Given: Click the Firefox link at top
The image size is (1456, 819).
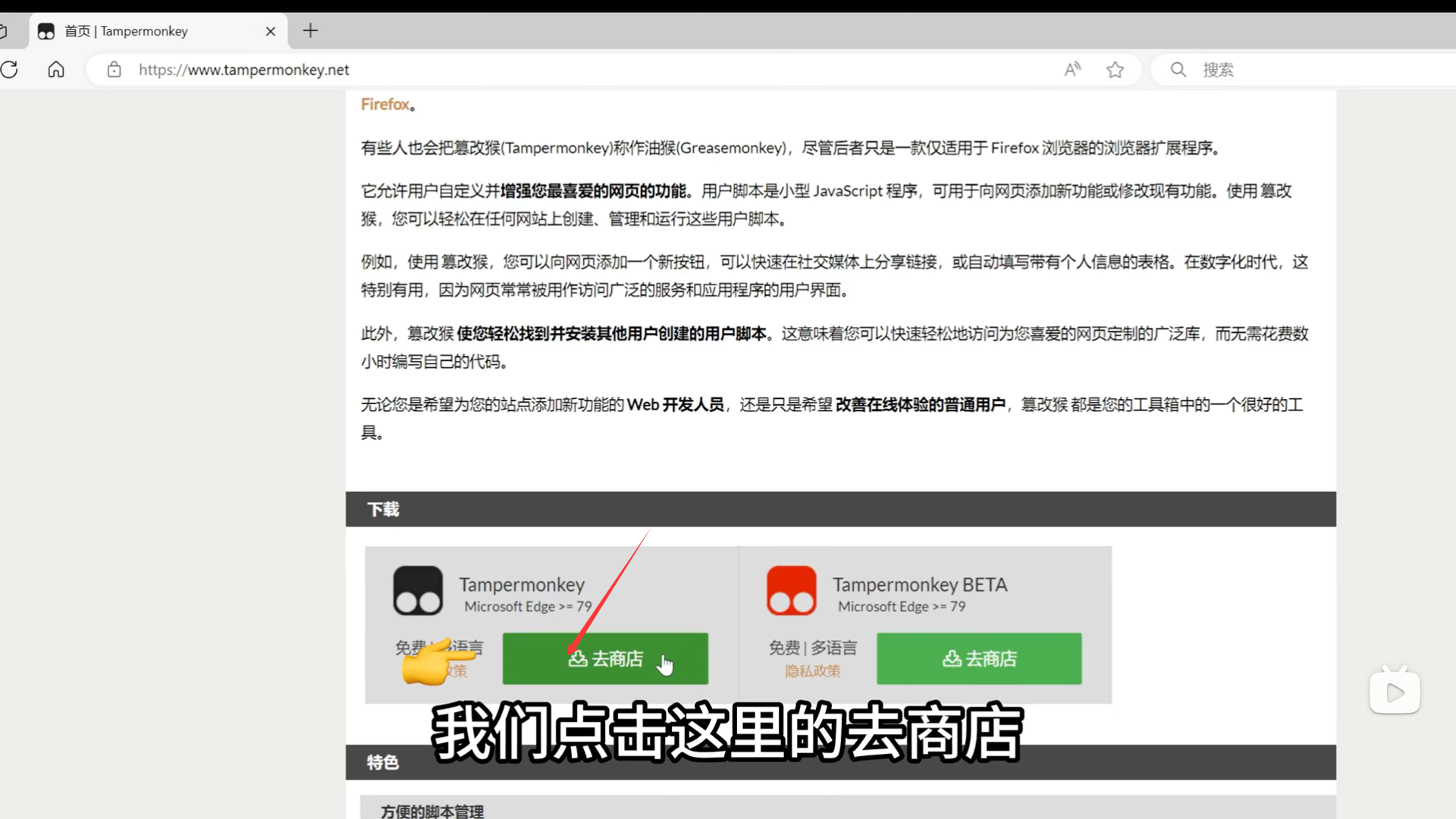Looking at the screenshot, I should (385, 105).
